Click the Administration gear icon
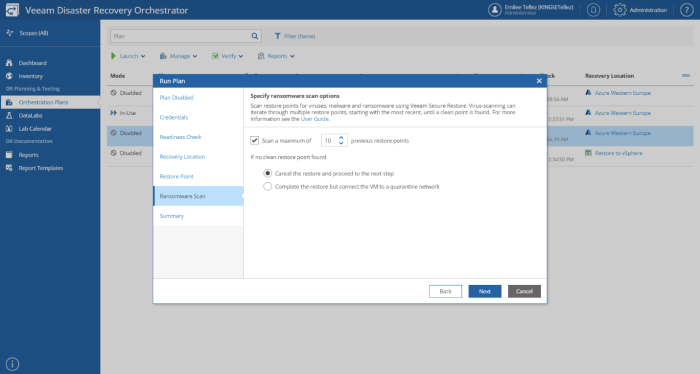 [620, 10]
